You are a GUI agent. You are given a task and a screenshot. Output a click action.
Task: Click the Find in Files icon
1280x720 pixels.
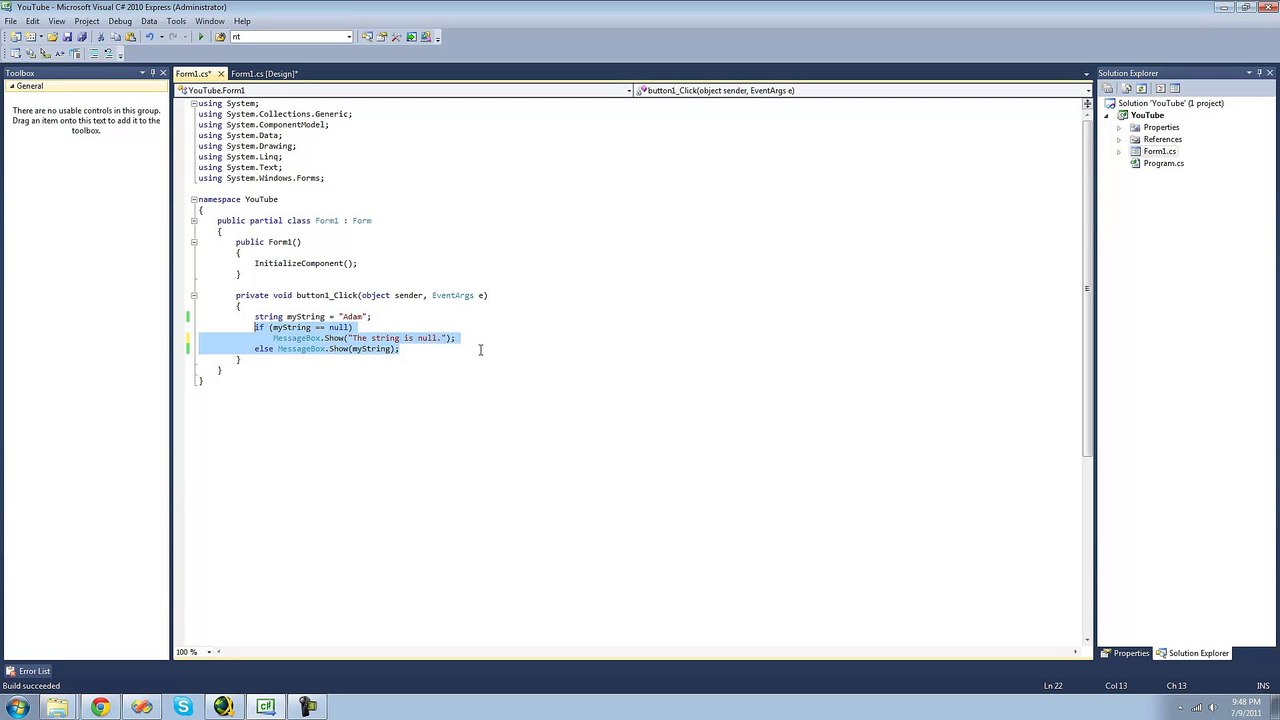[220, 37]
